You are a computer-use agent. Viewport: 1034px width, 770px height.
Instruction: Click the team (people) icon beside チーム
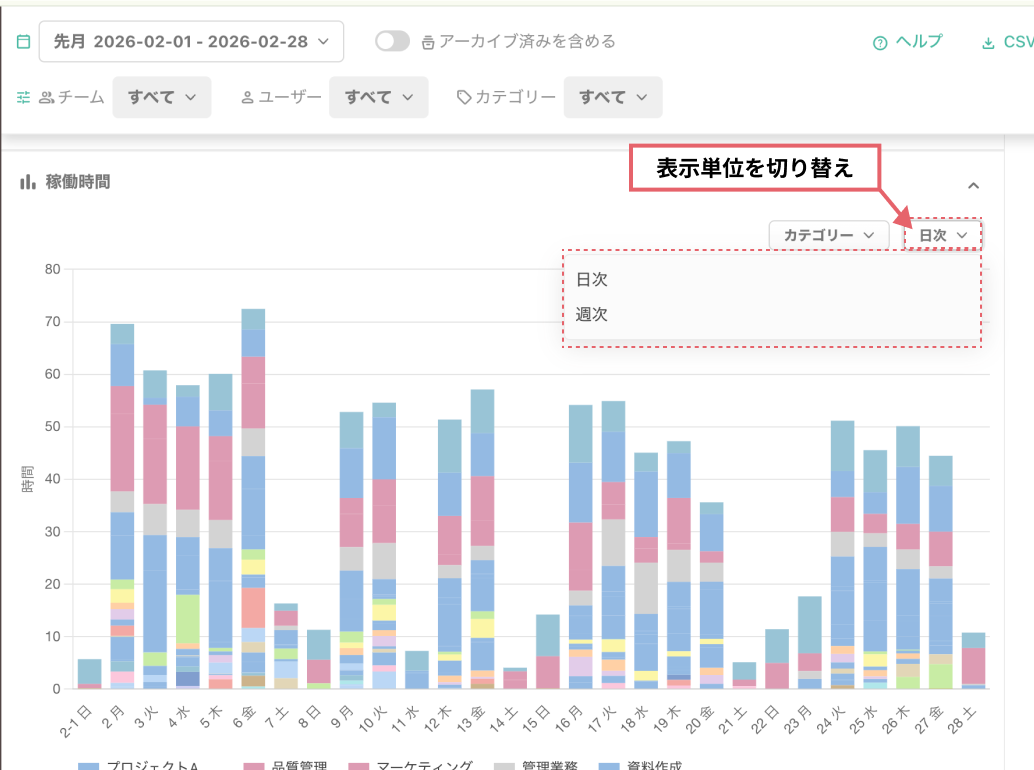coord(48,97)
